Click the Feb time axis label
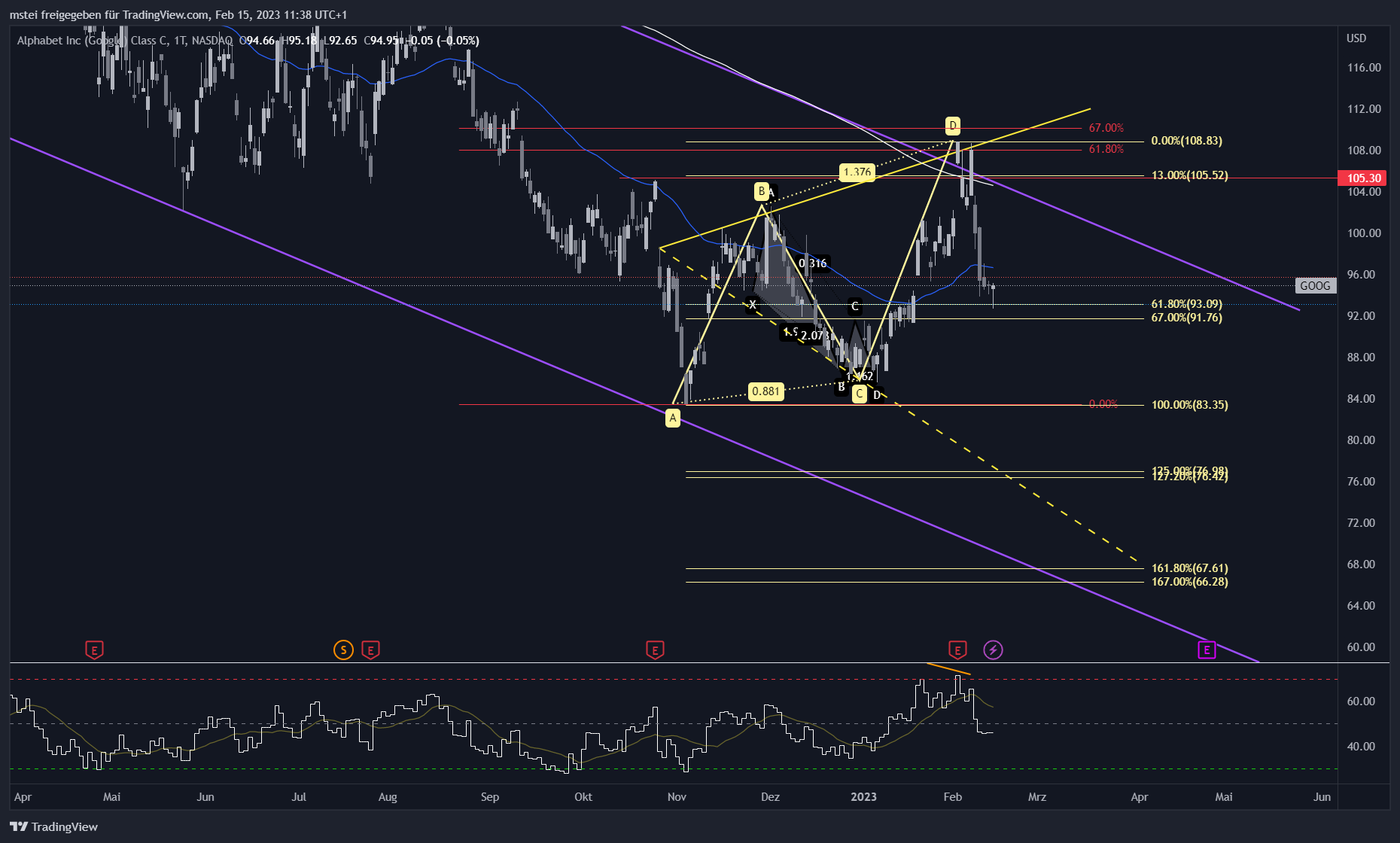 [x=953, y=797]
